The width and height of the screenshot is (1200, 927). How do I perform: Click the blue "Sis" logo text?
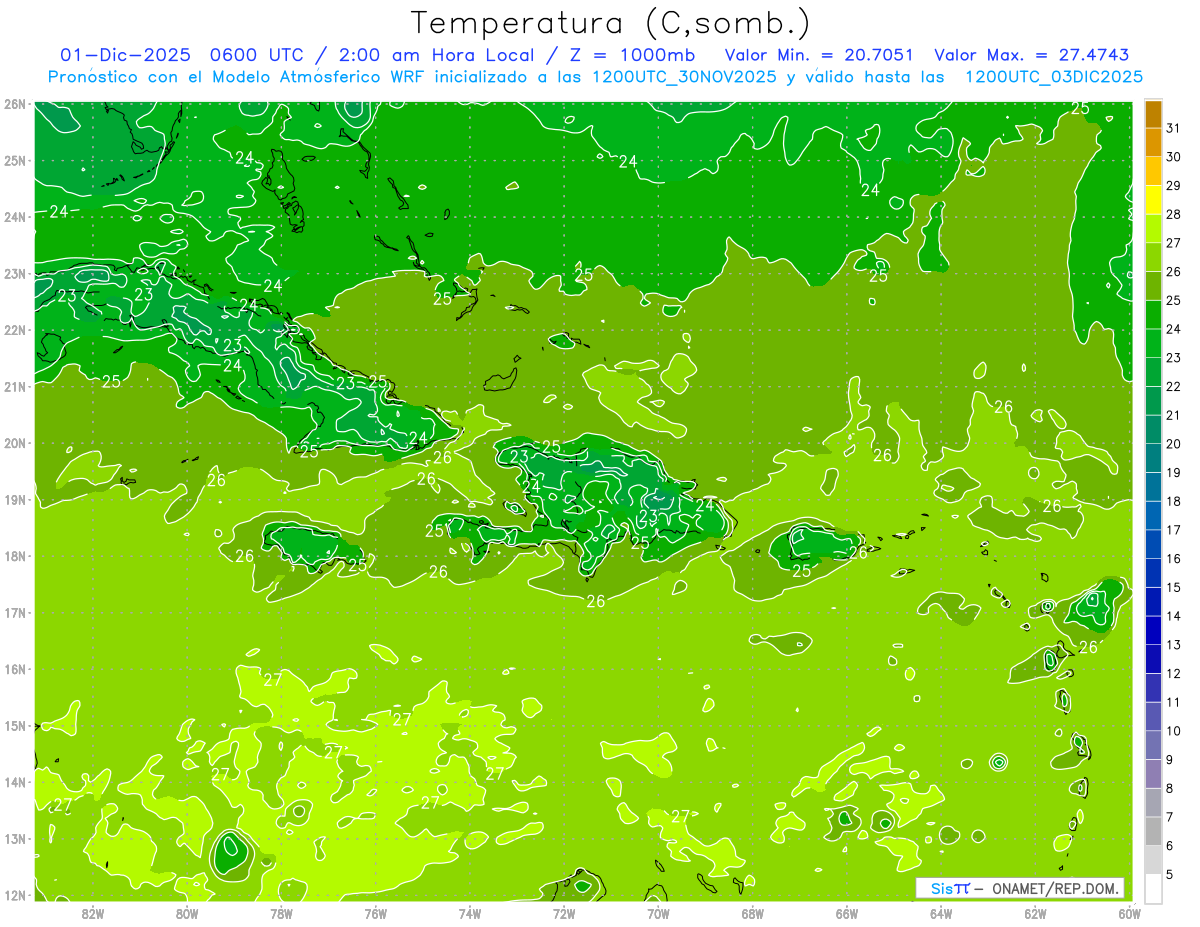pyautogui.click(x=943, y=888)
